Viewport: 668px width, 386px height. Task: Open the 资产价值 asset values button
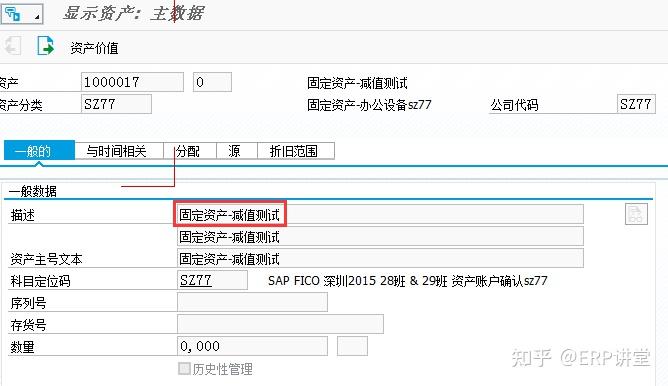pos(94,48)
